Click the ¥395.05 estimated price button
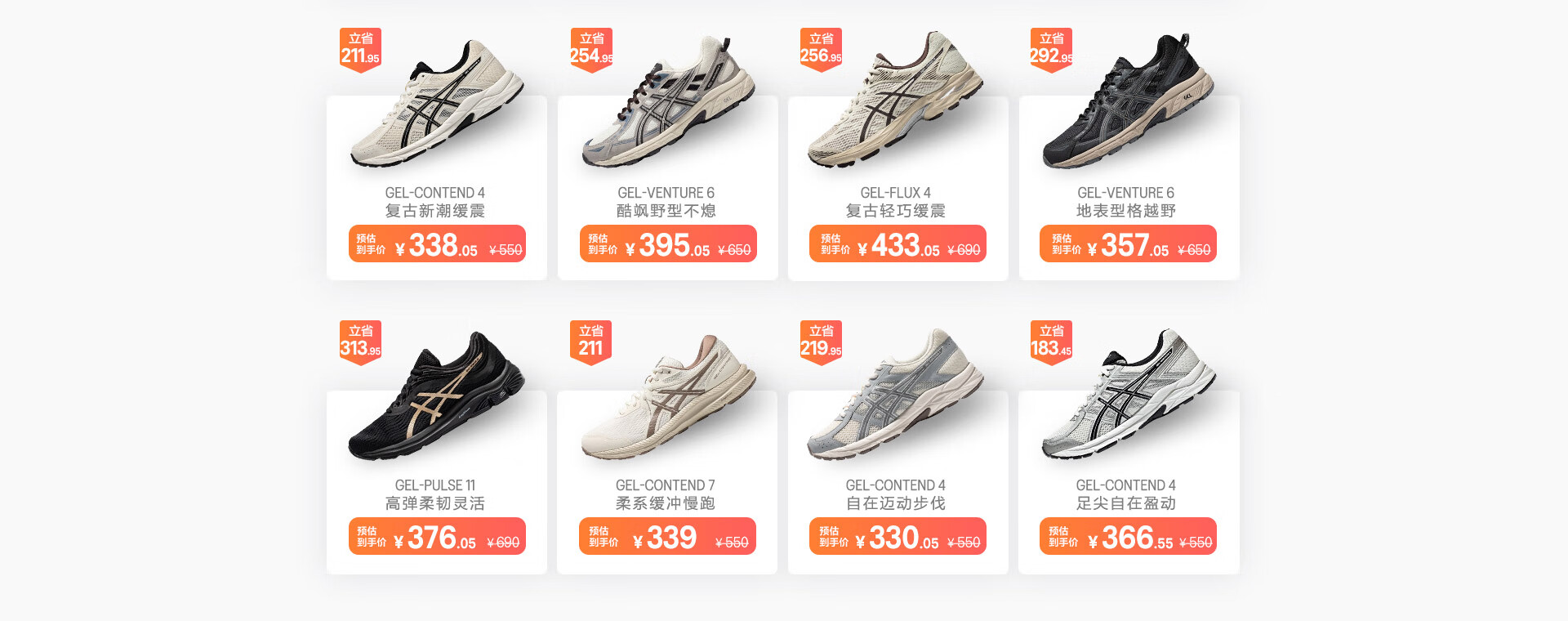 coord(668,243)
